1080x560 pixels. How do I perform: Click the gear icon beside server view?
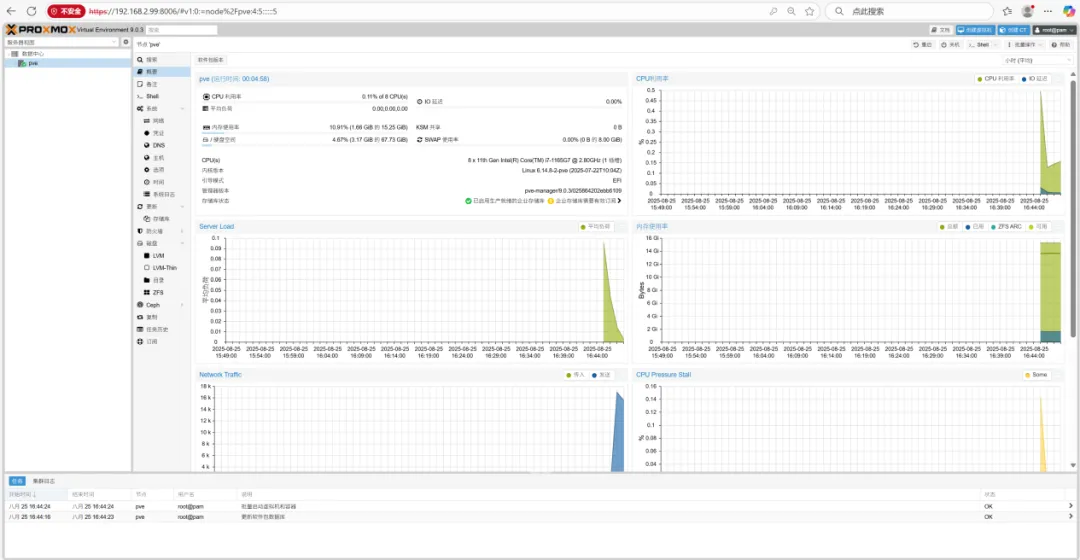click(125, 43)
